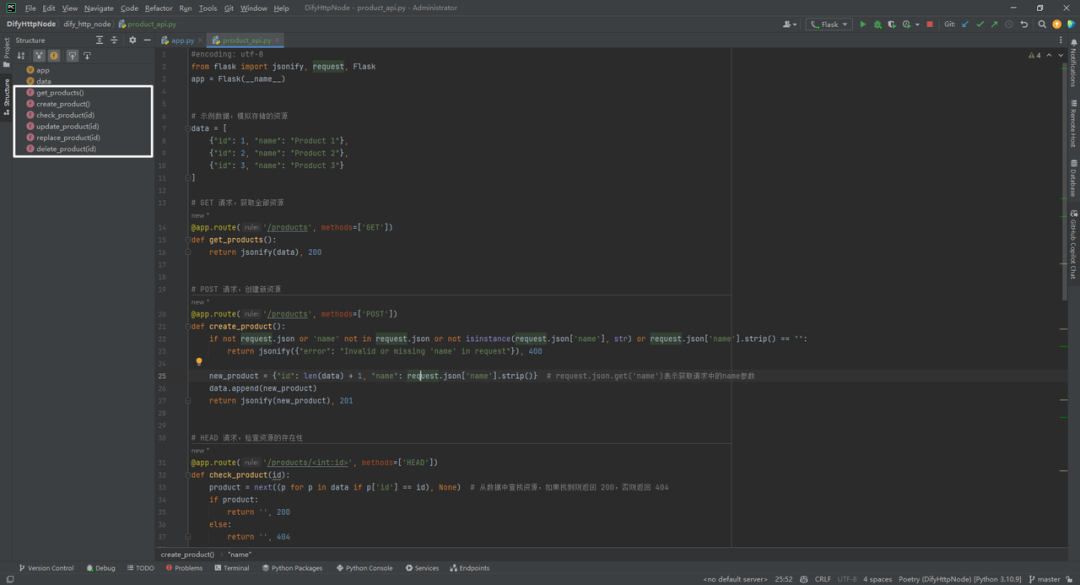Open dropdown arrow next to Profile icon
Image resolution: width=1080 pixels, height=585 pixels.
pyautogui.click(x=917, y=24)
